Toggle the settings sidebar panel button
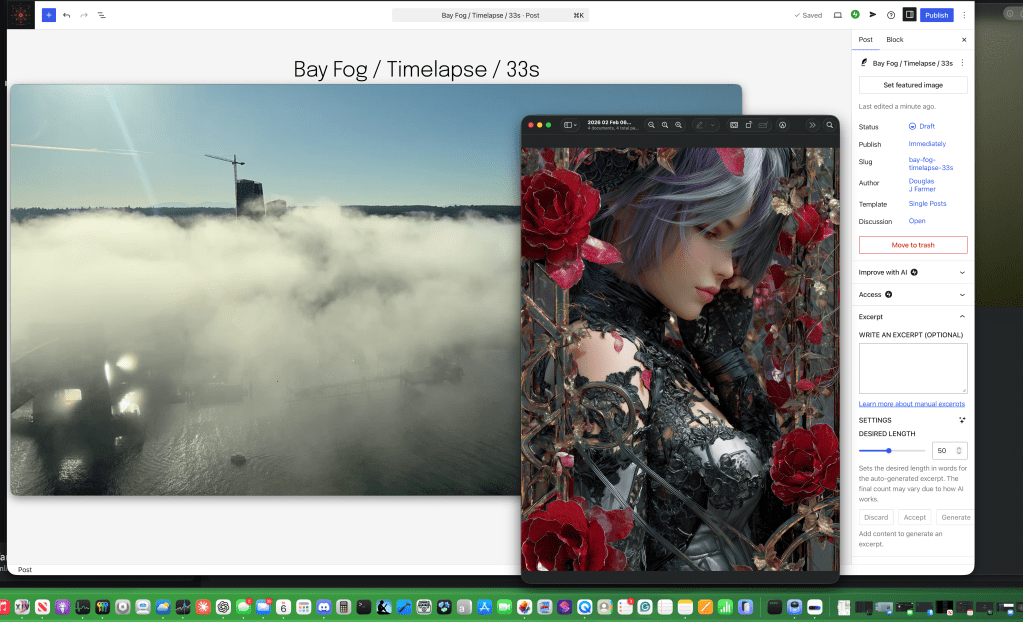Image resolution: width=1023 pixels, height=622 pixels. pos(909,15)
